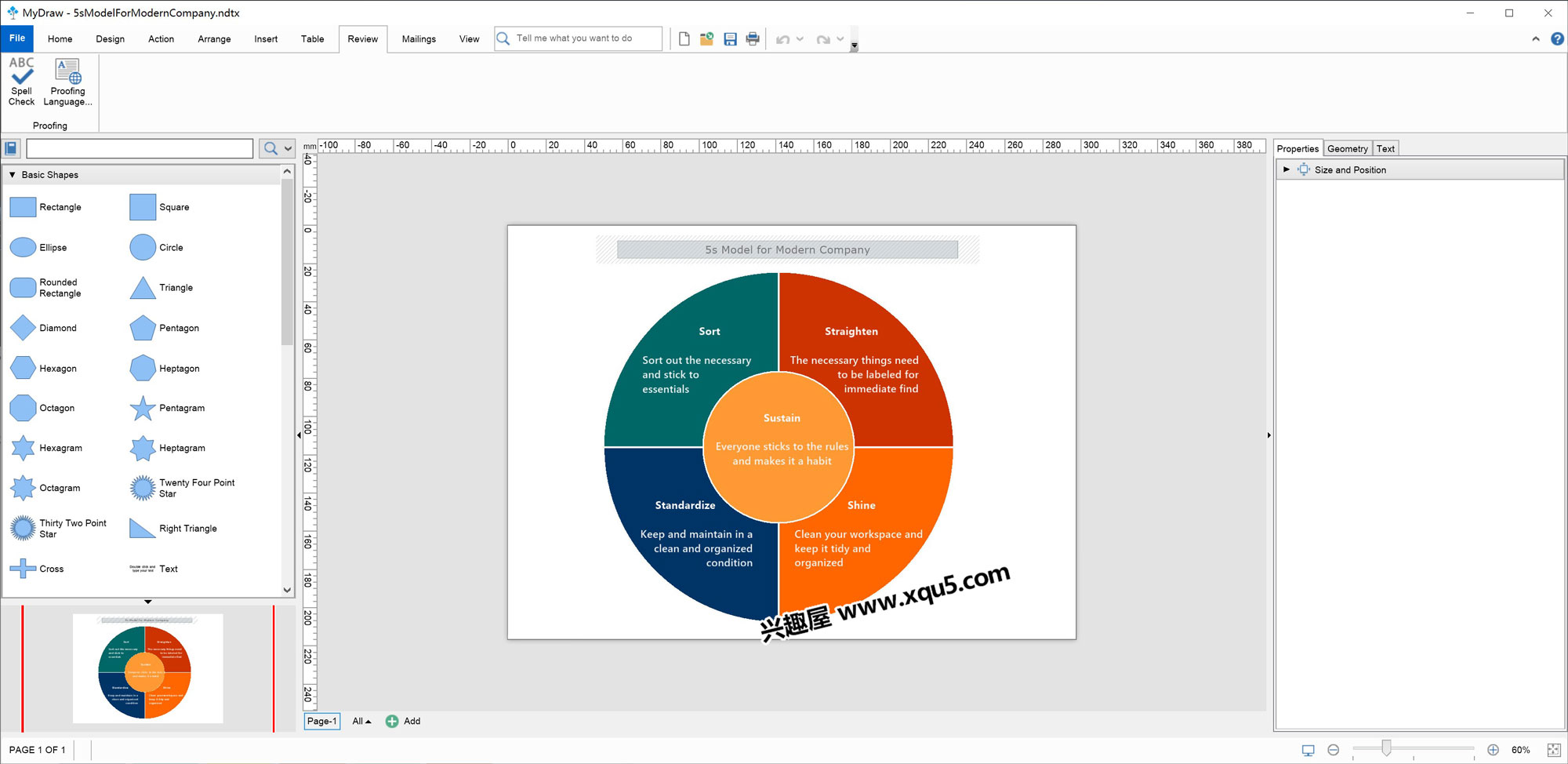The height and width of the screenshot is (764, 1568).
Task: Collapse the ribbon with the chevron
Action: (1535, 38)
